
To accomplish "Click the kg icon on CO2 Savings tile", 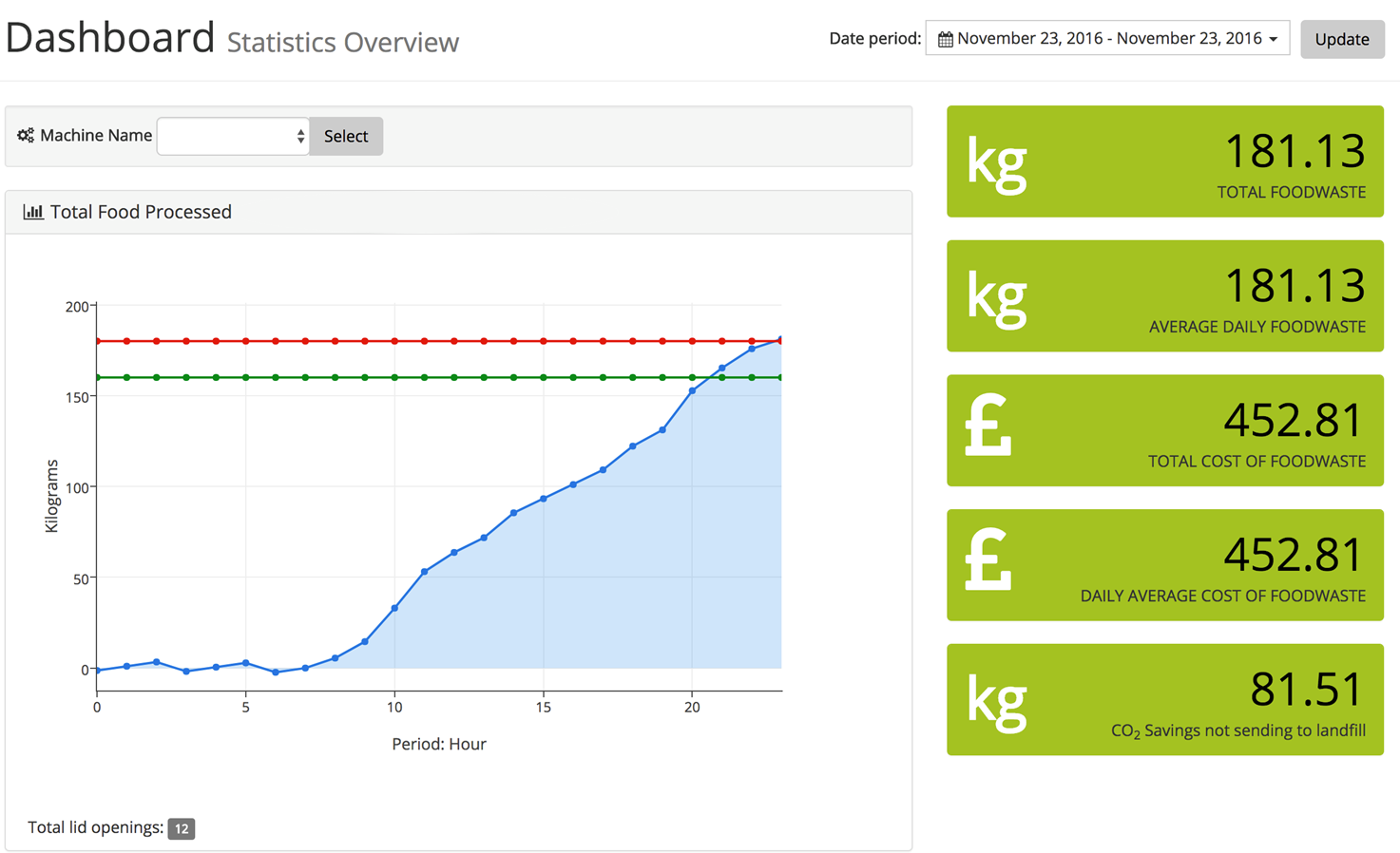I will pyautogui.click(x=996, y=701).
